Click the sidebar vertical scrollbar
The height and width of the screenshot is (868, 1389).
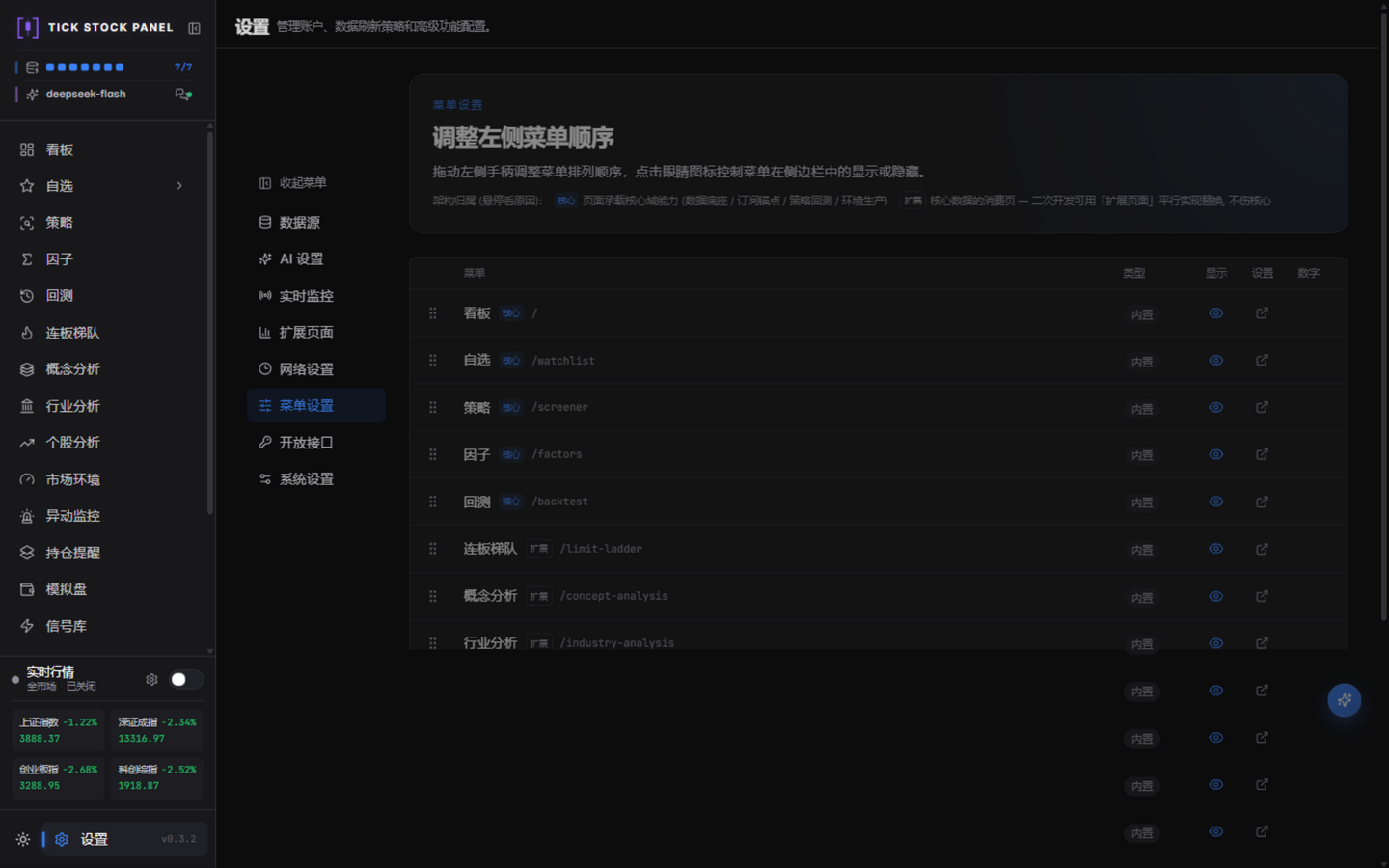[x=210, y=323]
